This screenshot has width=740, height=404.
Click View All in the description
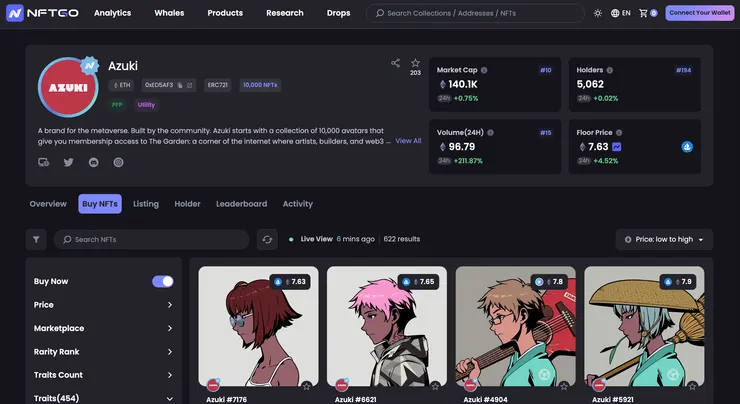pos(408,141)
